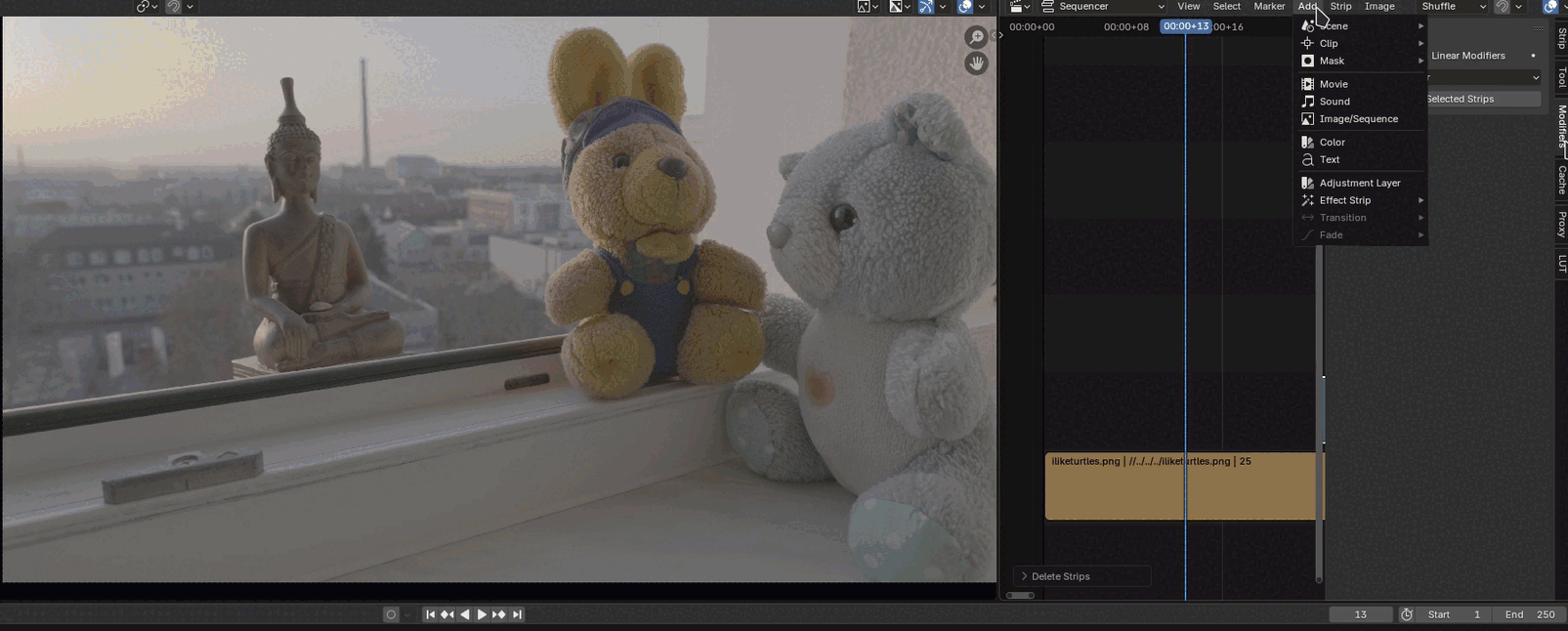Click the Mask icon in Add menu
The width and height of the screenshot is (1568, 631).
click(x=1307, y=61)
